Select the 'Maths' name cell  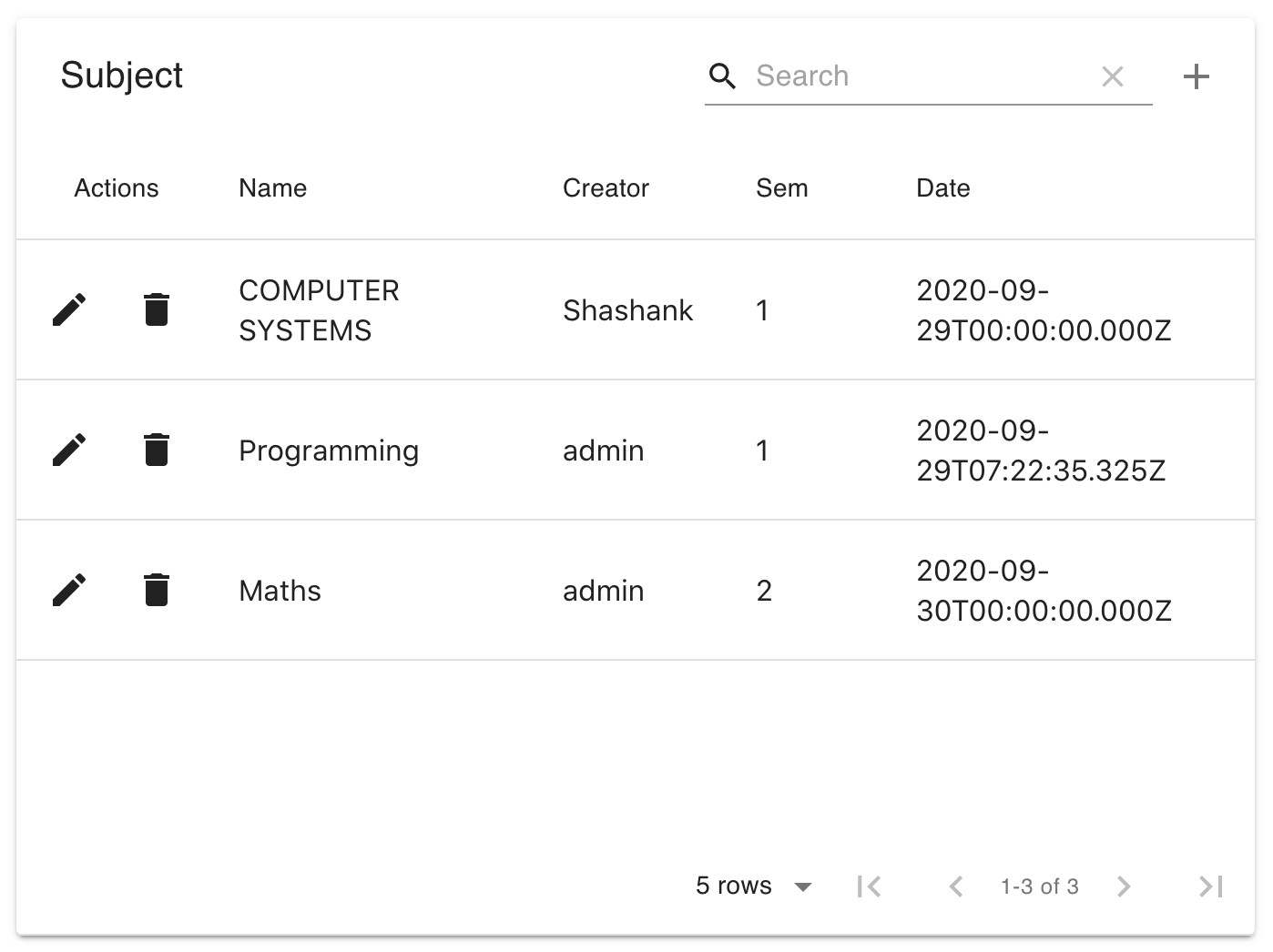[280, 591]
